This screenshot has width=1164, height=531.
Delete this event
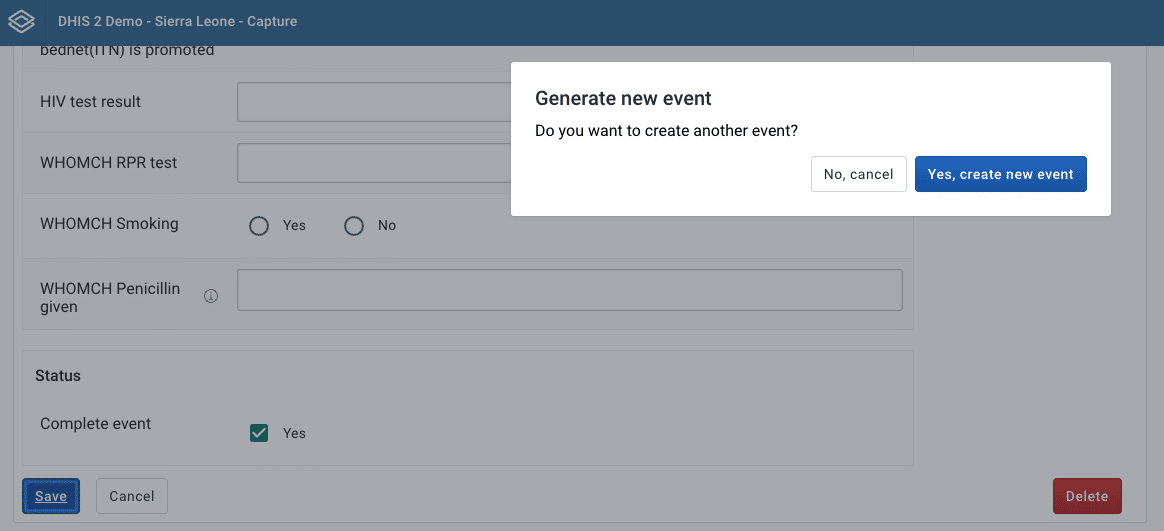[1087, 496]
